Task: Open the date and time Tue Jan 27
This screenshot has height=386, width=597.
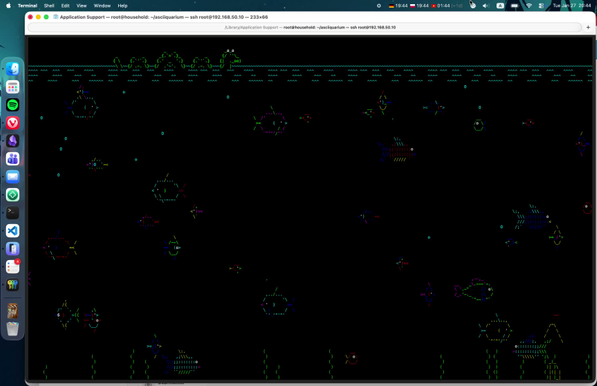Action: click(571, 6)
